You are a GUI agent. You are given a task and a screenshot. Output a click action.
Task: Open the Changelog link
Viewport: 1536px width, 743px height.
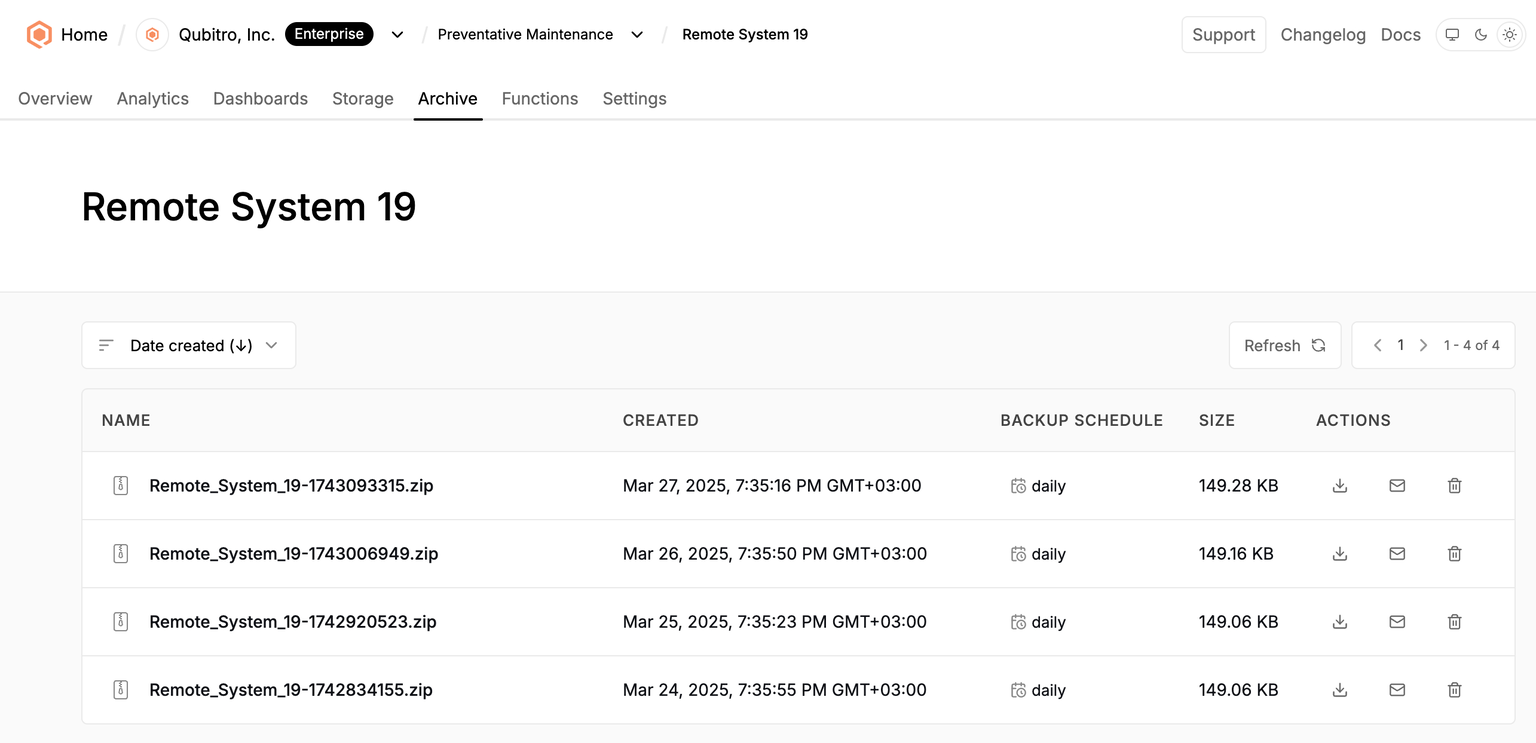pos(1323,35)
